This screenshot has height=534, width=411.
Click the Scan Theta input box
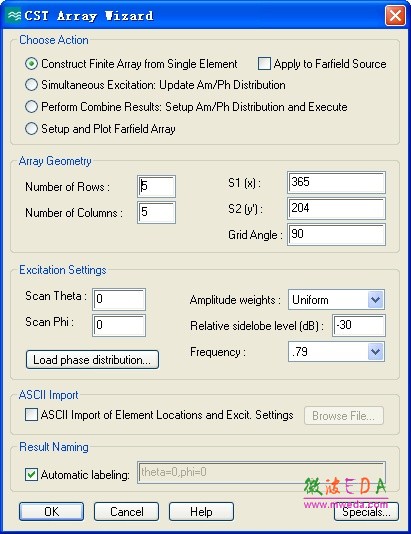[119, 299]
